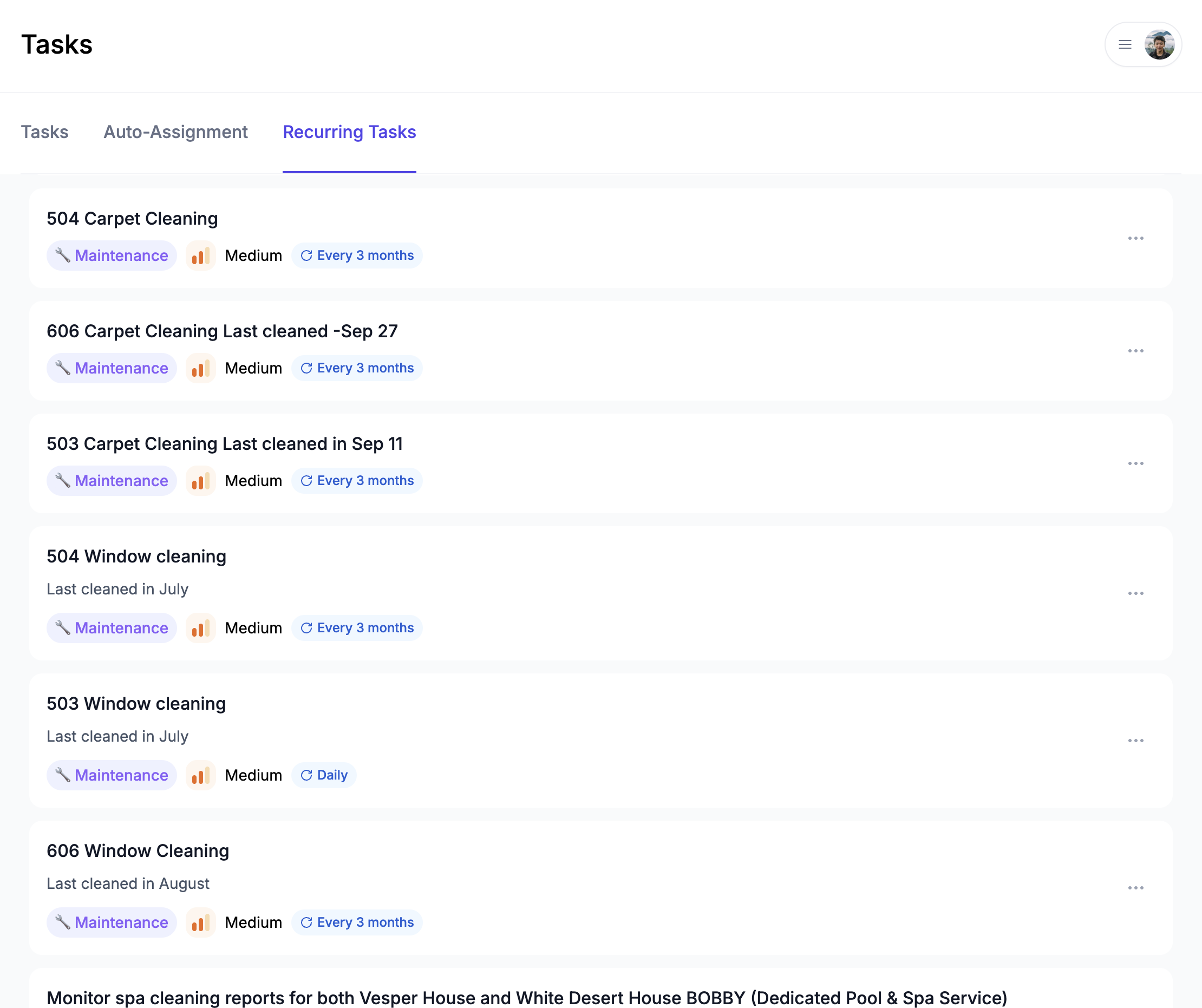
Task: Open the hamburger menu icon
Action: point(1124,44)
